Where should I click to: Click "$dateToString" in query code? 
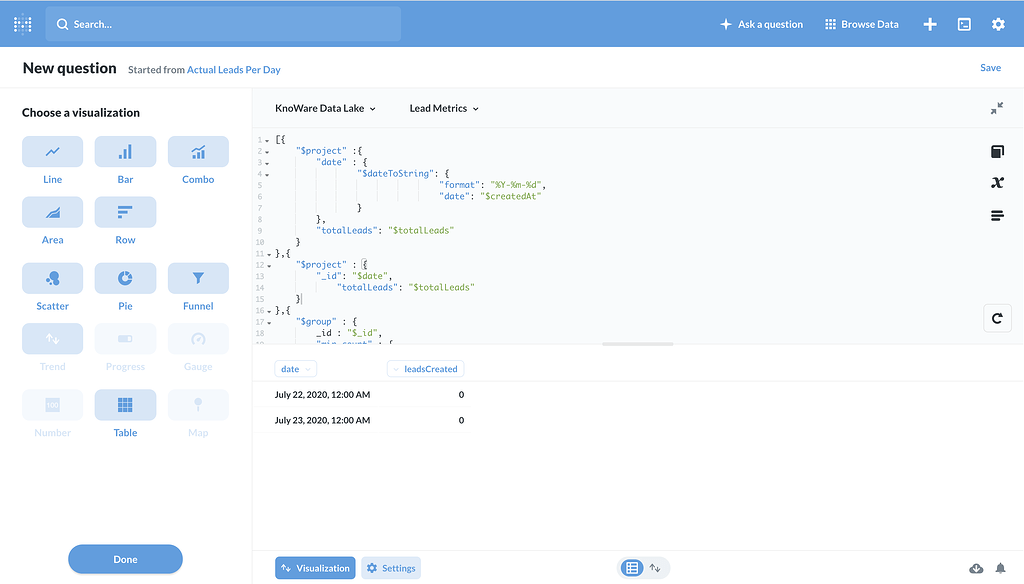coord(396,173)
